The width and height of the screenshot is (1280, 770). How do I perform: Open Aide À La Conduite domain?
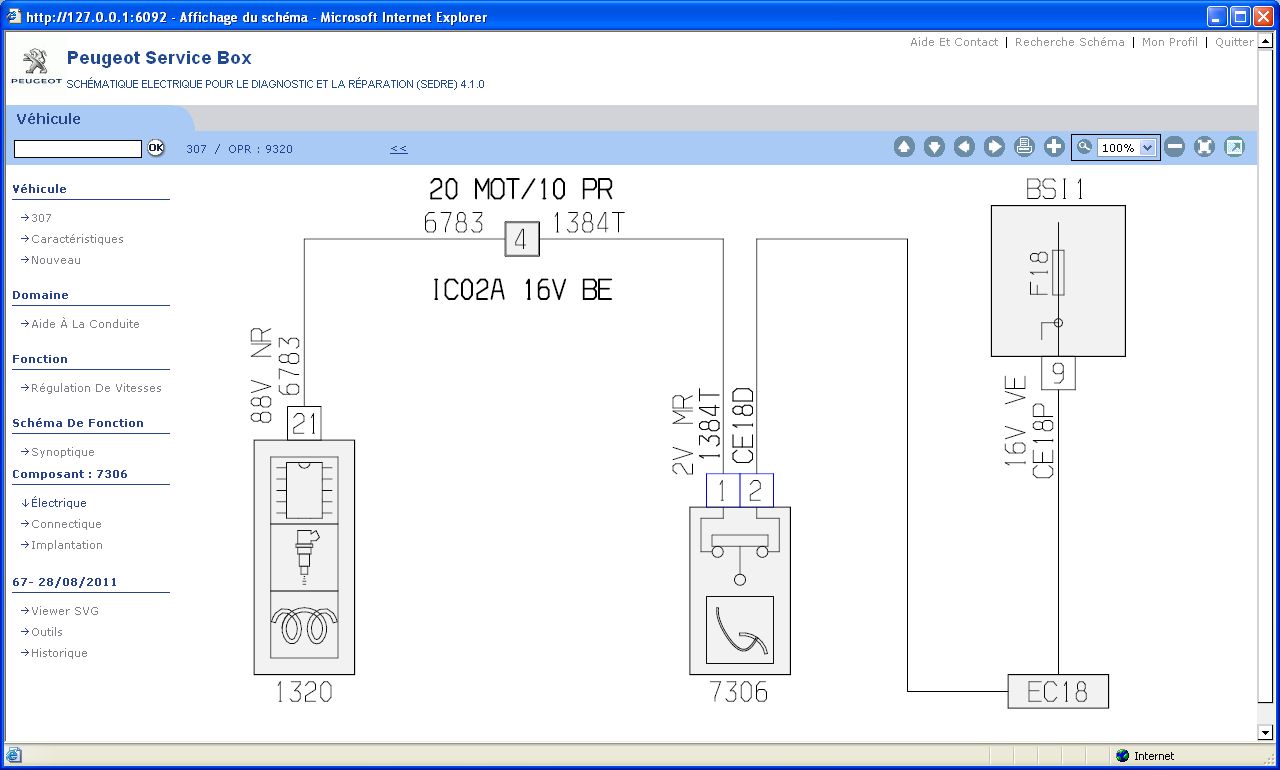85,324
